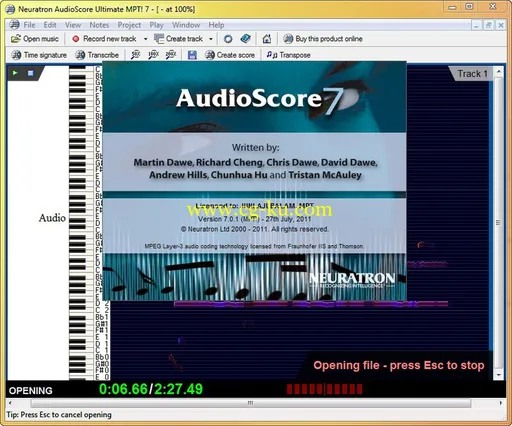Click the Bb1 piano key label
This screenshot has width=512, height=426.
pos(102,317)
